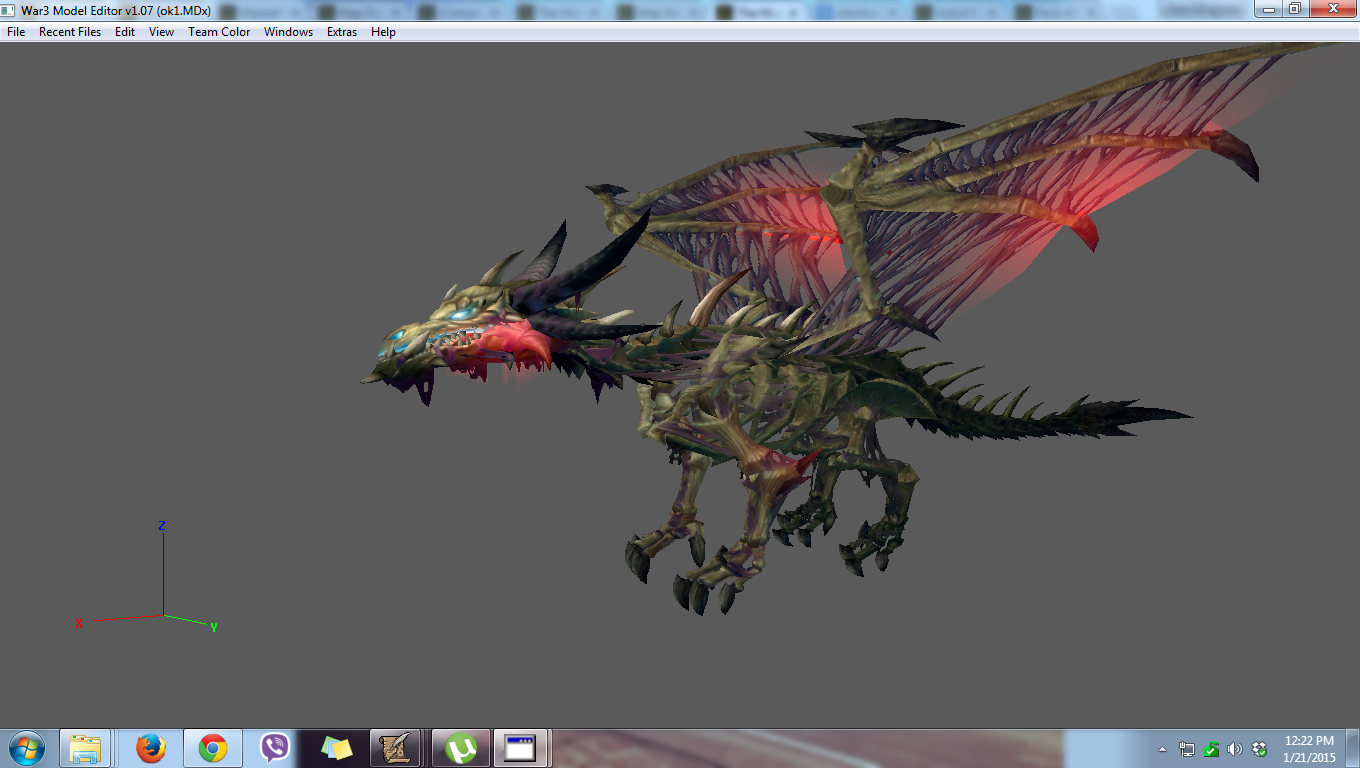Show hidden system tray icons

click(1162, 749)
